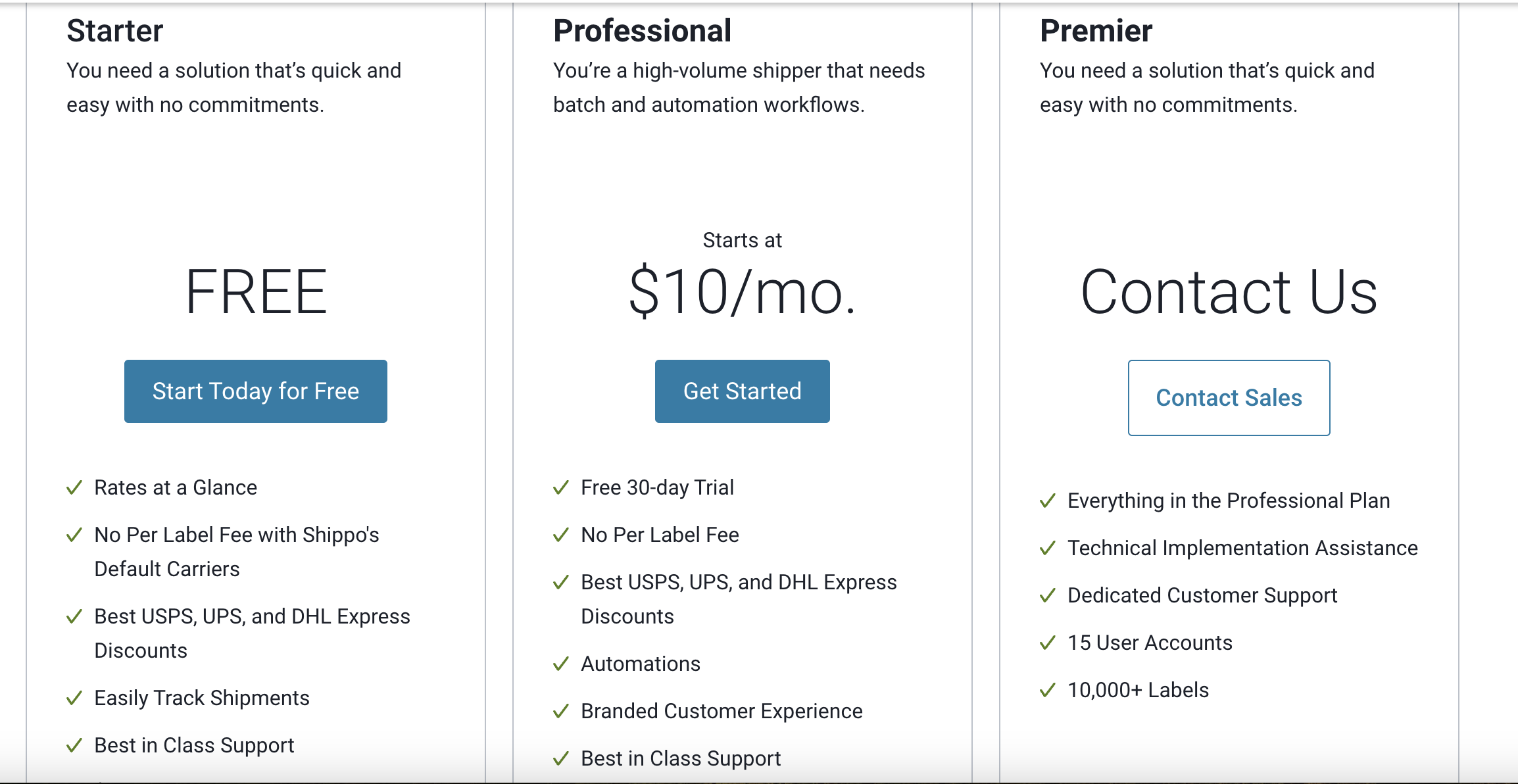Viewport: 1518px width, 784px height.
Task: Click No Per Label Fee feature under Professional
Action: click(x=659, y=534)
